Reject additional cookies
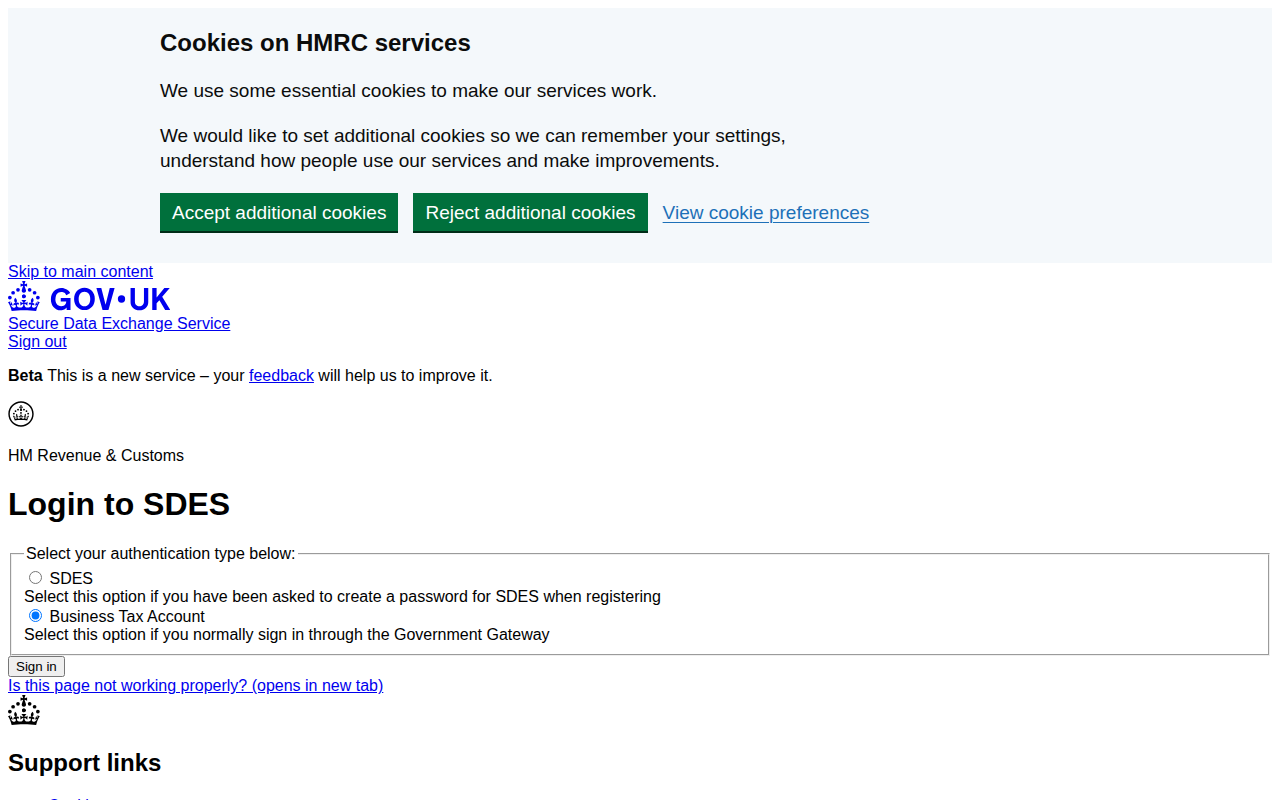The image size is (1280, 800). [x=530, y=212]
